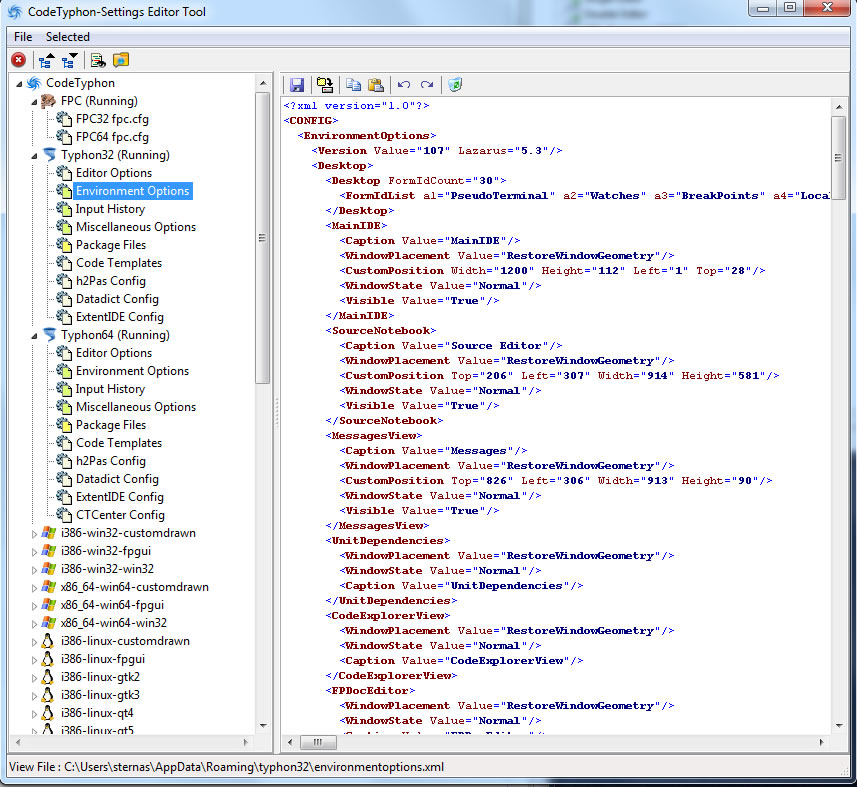
Task: Select h2Pas Config under Typhon64
Action: (110, 461)
